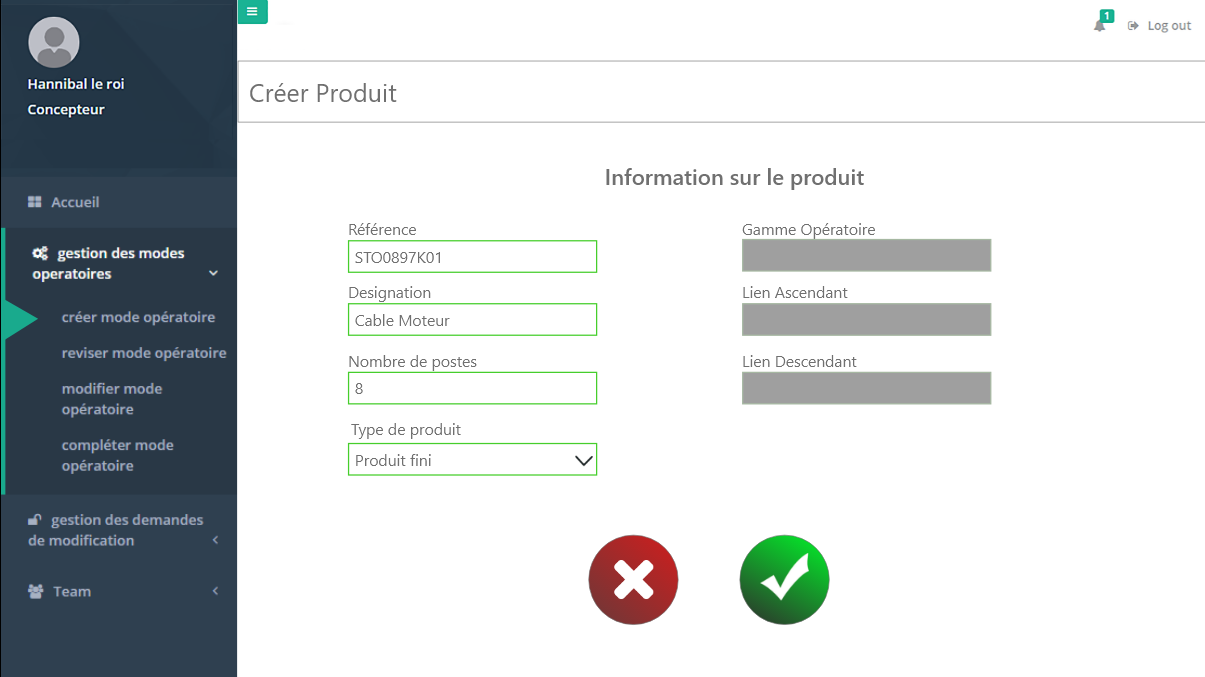
Task: Expand the Team menu chevron
Action: tap(215, 591)
